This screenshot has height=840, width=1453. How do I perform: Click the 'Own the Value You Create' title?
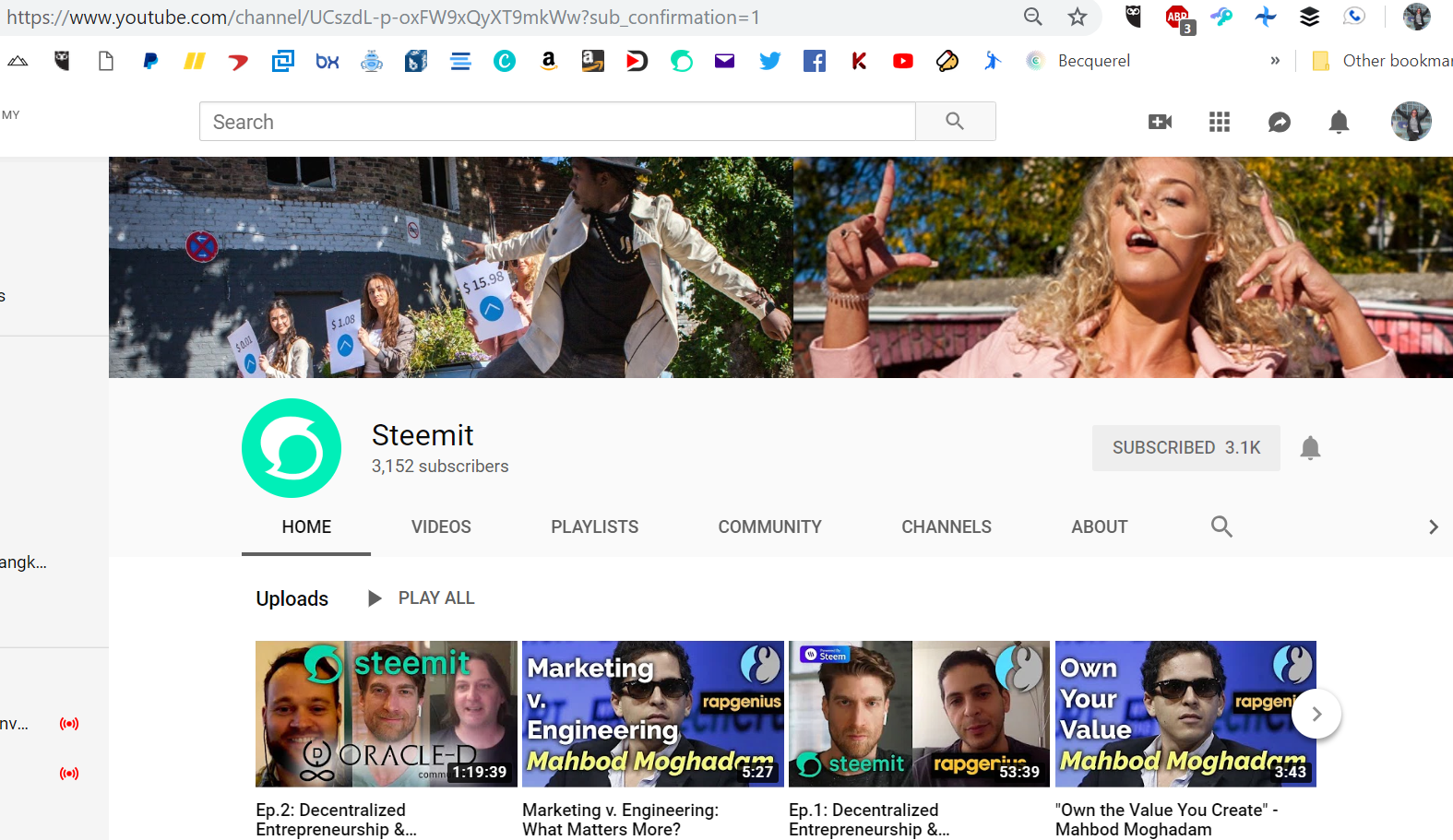(x=1167, y=820)
